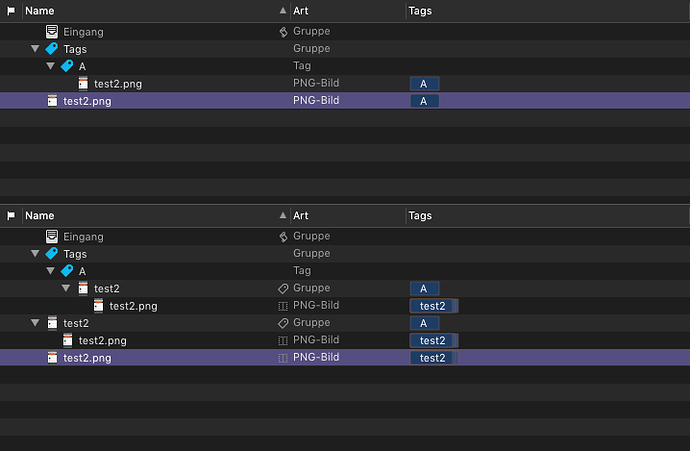Collapse tag A in the upper list
Screen dimensions: 690x451
51,66
